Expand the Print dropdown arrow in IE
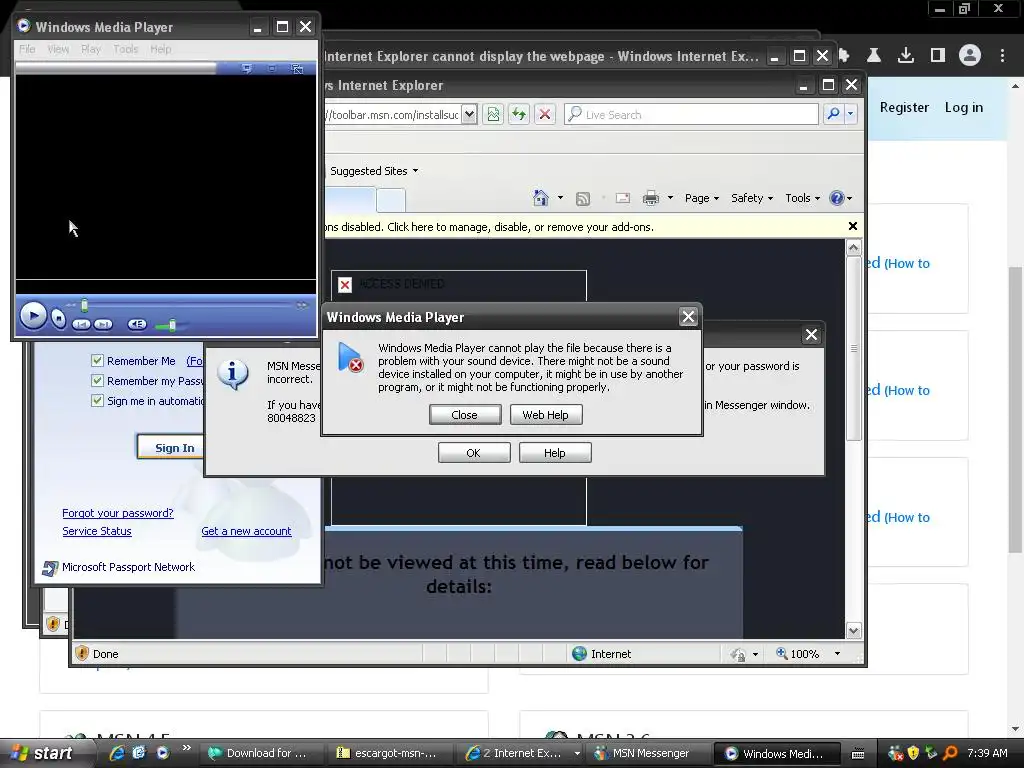The image size is (1024, 768). (670, 198)
